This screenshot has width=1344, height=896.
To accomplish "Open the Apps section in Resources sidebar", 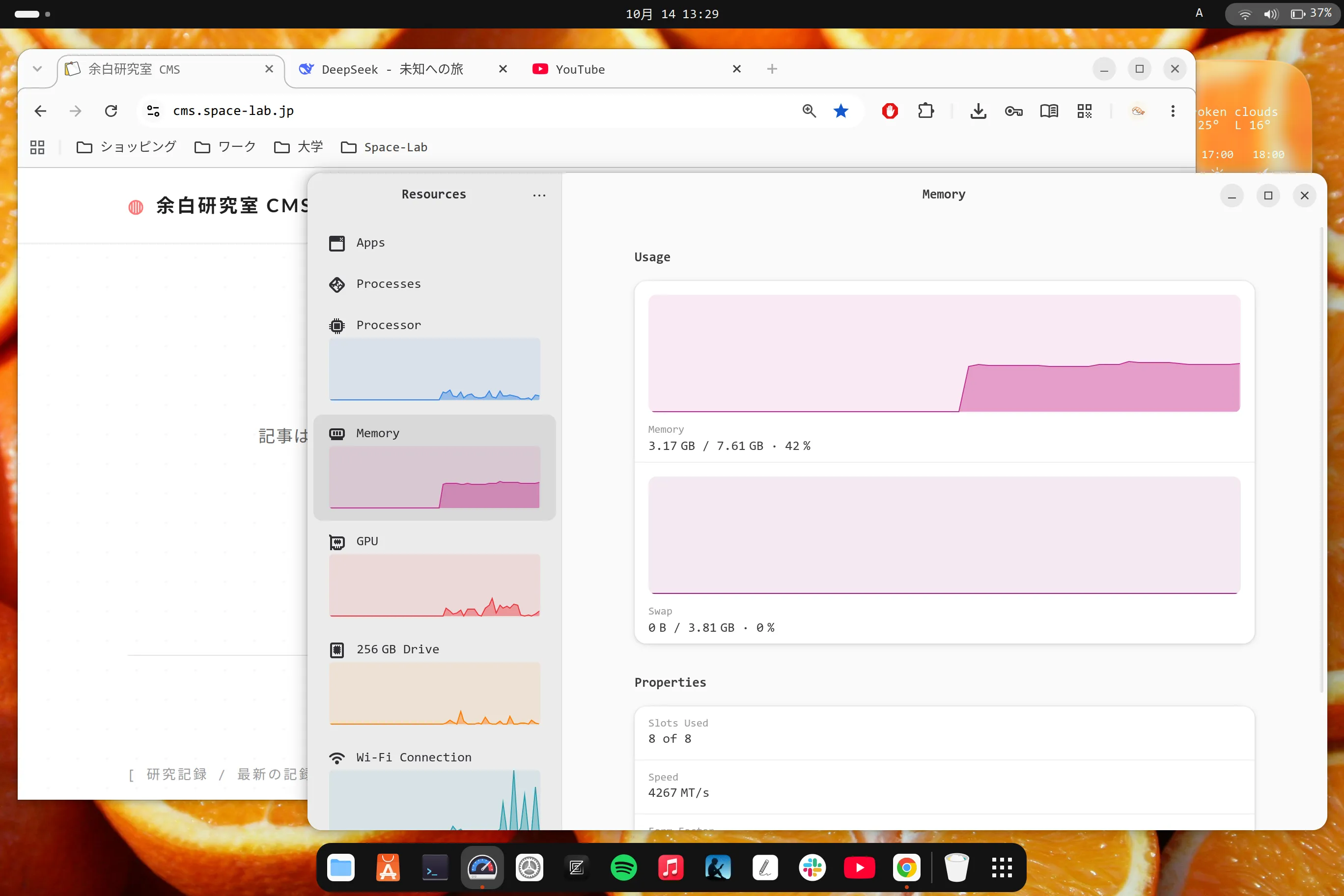I will tap(434, 243).
